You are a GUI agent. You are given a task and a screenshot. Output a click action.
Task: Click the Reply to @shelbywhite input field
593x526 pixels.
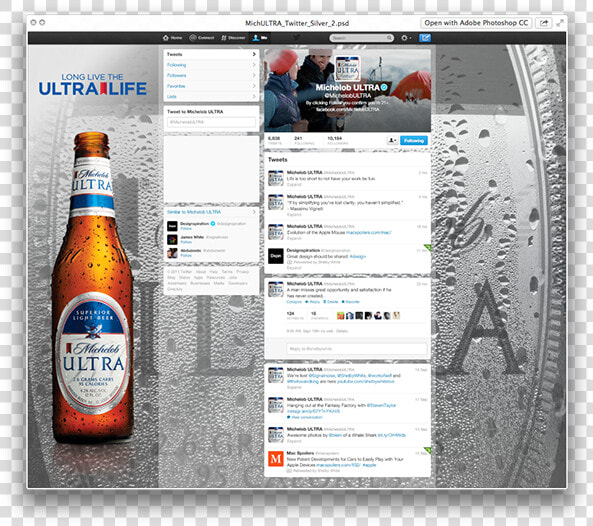click(x=357, y=349)
